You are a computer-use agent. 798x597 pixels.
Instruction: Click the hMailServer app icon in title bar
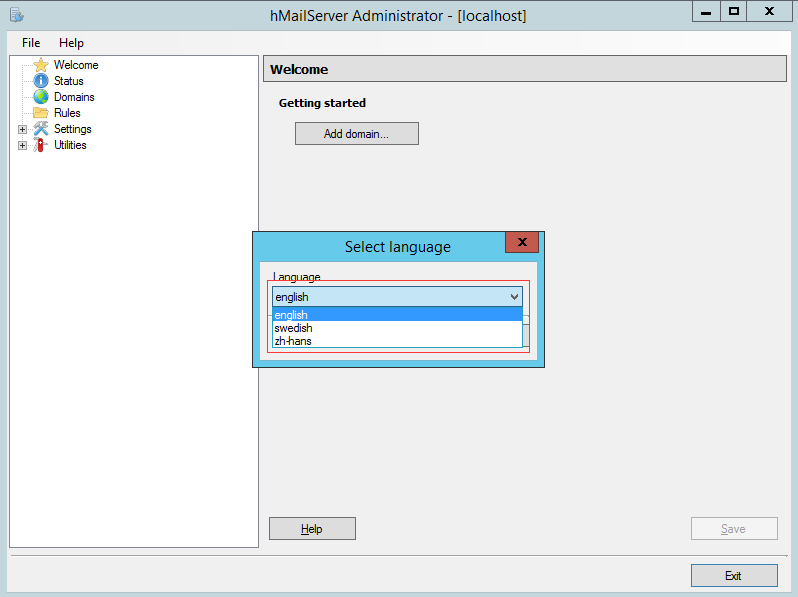16,15
